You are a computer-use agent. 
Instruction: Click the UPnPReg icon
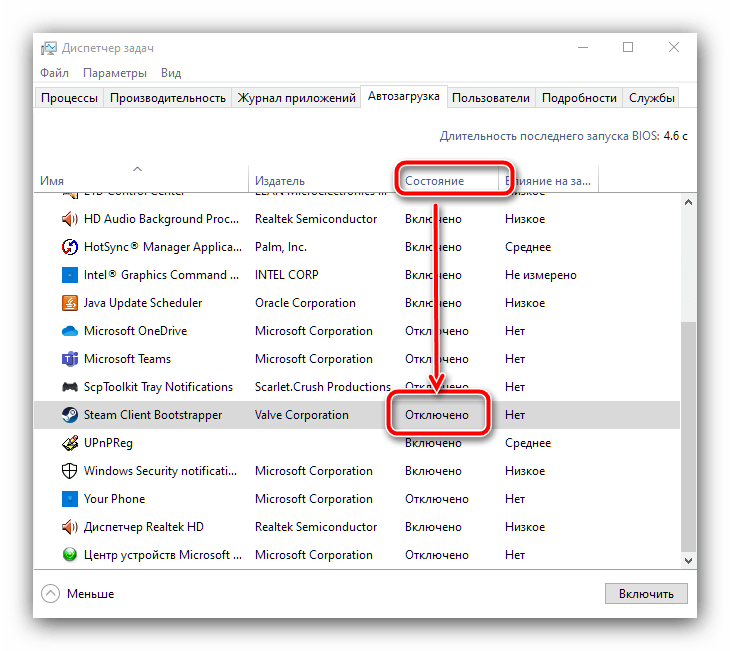click(70, 443)
